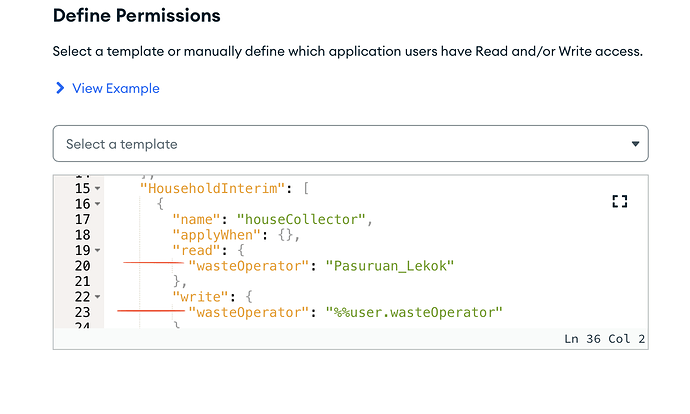Click line number 20 in the gutter

[82, 266]
